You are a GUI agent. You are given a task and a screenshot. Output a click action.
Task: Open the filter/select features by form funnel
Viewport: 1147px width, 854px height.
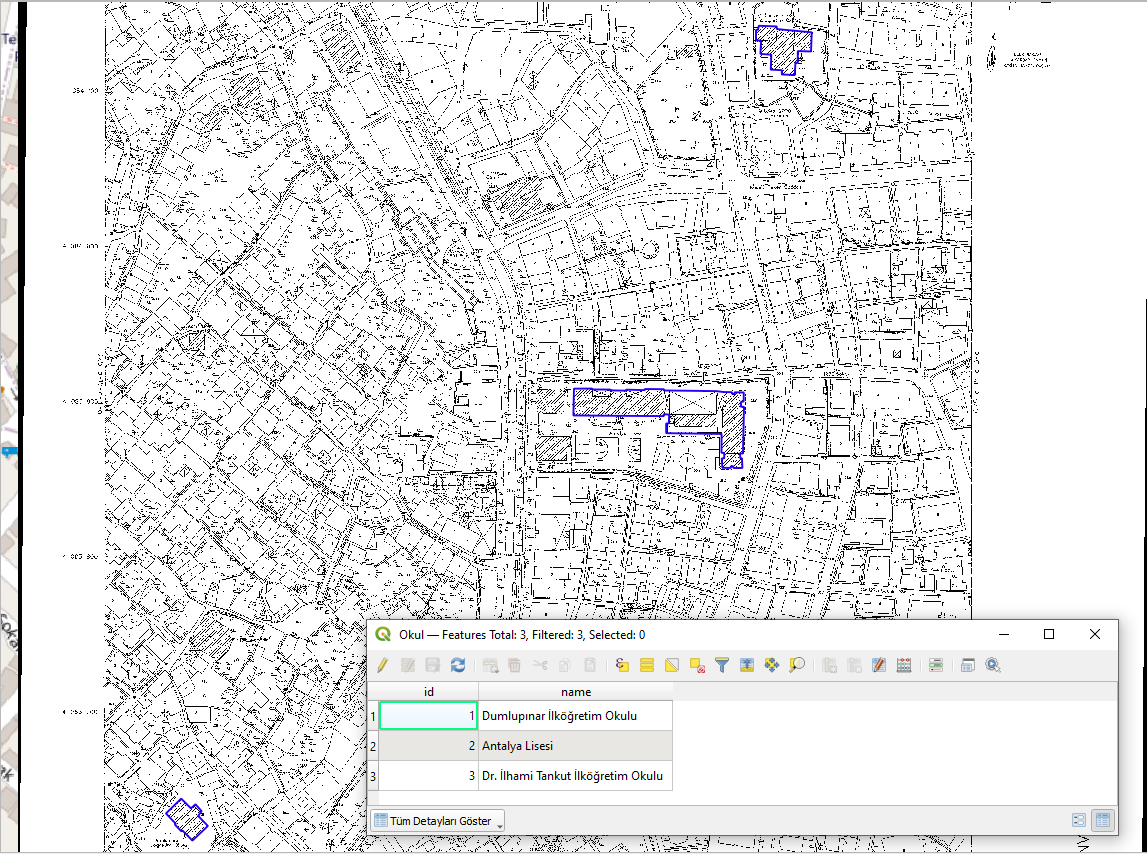click(722, 665)
